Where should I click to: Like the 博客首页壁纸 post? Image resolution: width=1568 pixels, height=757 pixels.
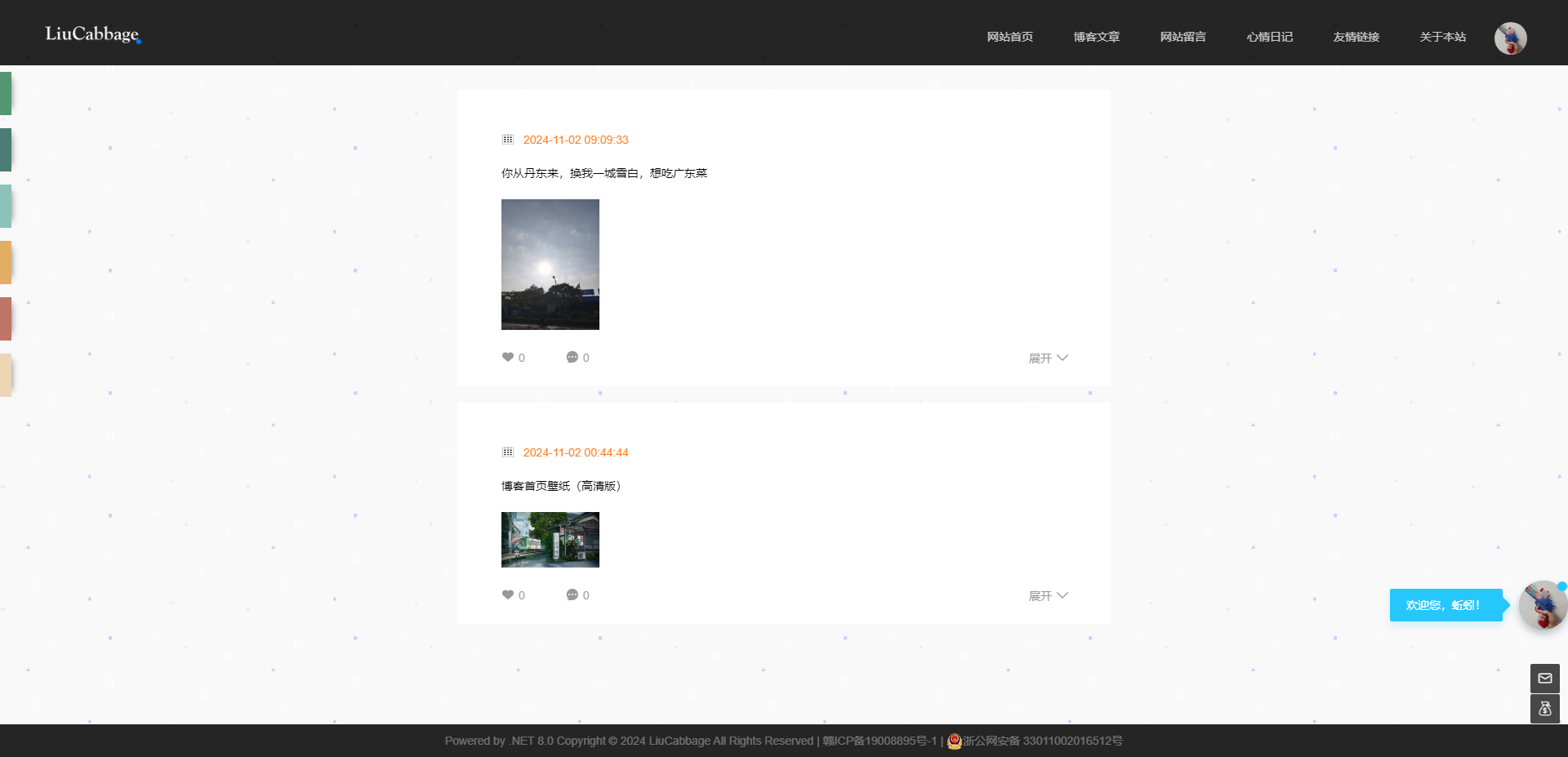(513, 595)
